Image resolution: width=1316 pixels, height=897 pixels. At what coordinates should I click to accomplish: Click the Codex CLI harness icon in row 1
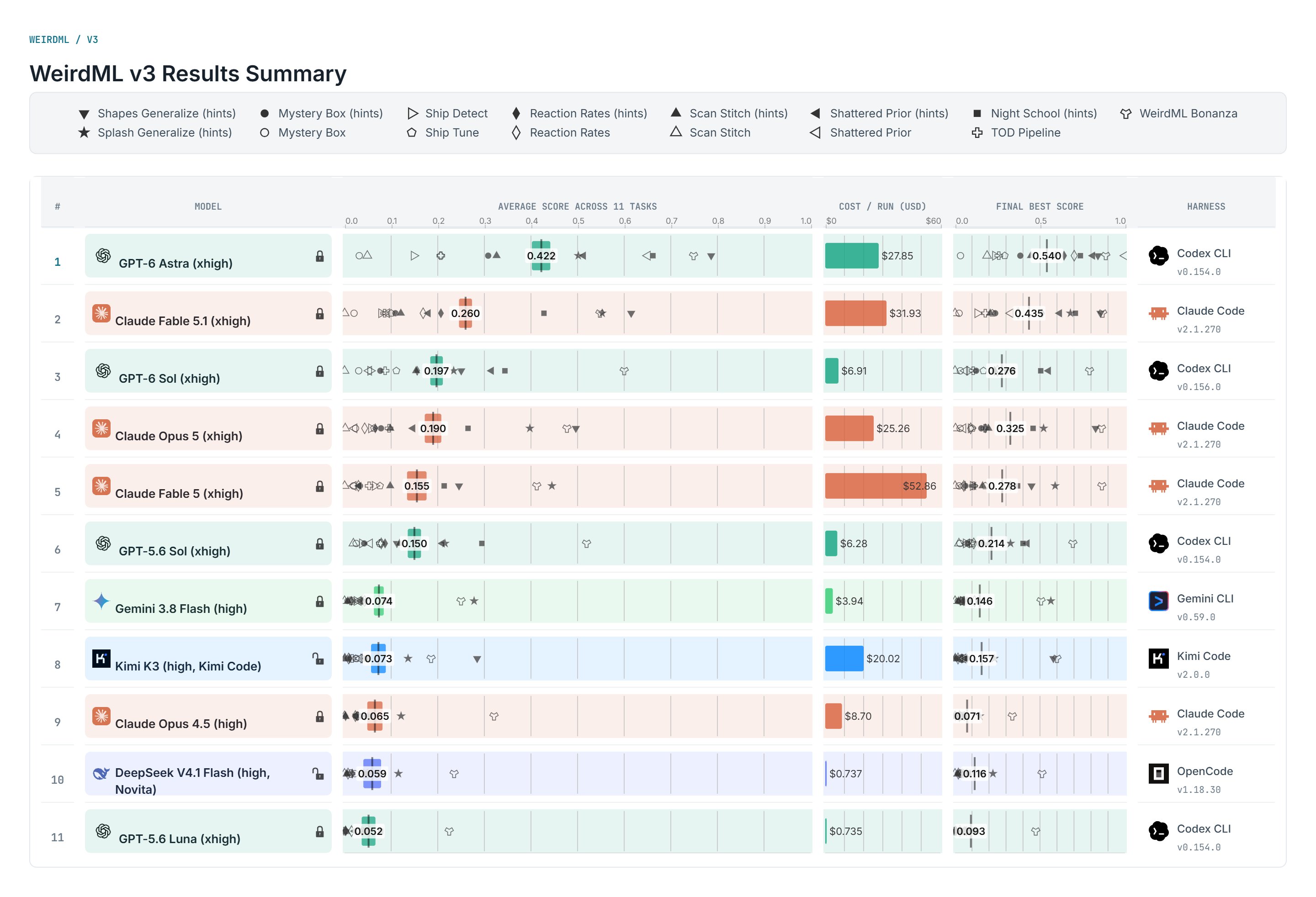click(1158, 256)
